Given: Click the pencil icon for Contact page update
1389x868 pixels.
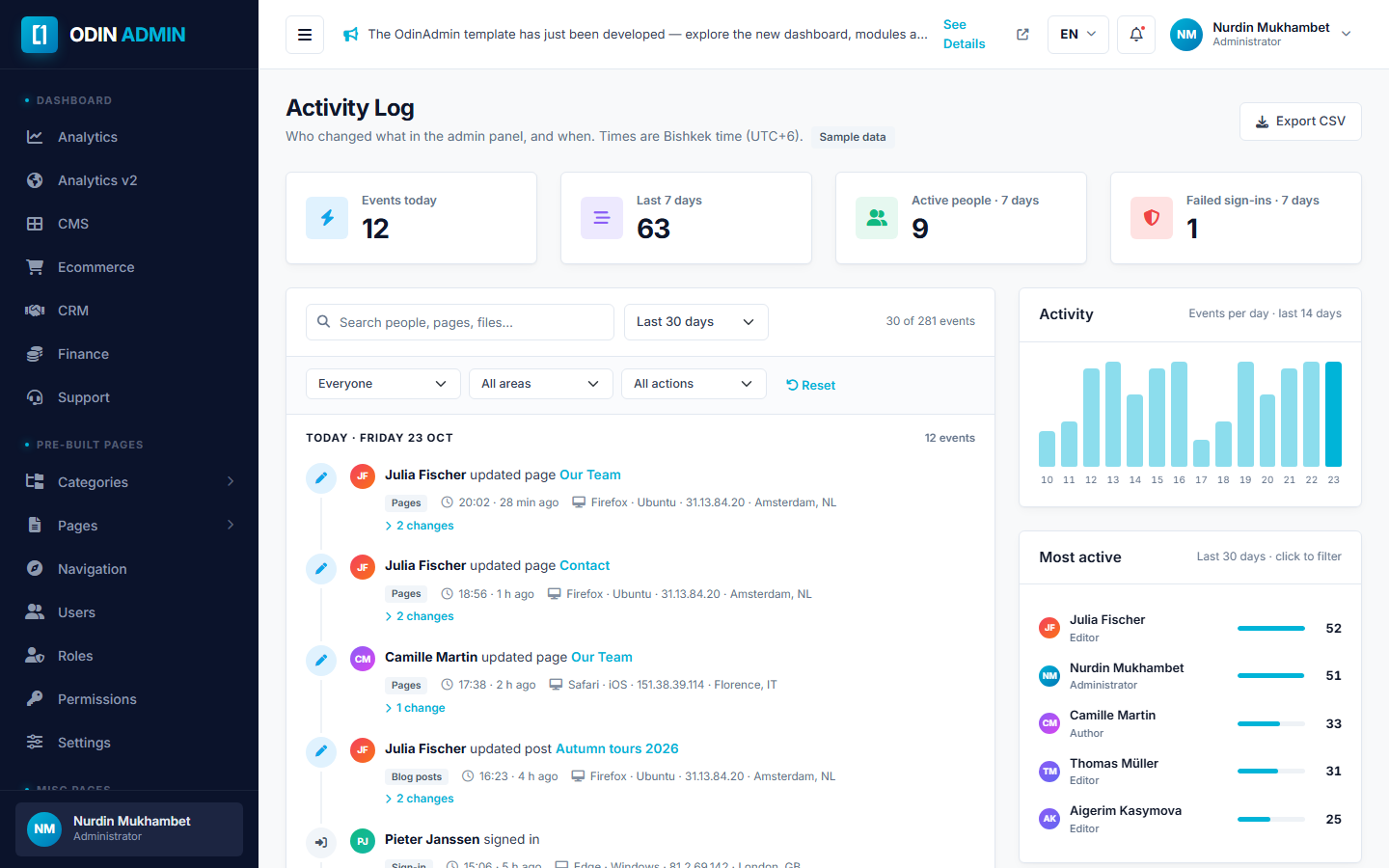Looking at the screenshot, I should coord(321,568).
